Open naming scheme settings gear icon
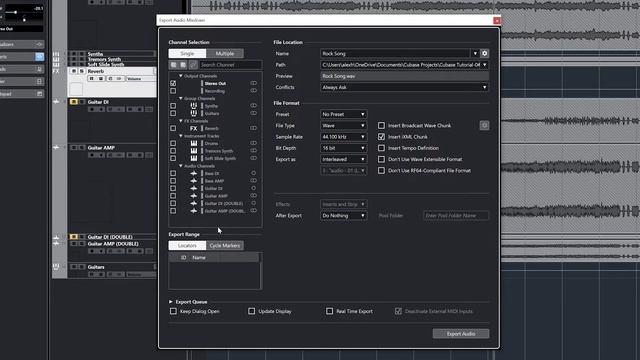 coord(484,53)
